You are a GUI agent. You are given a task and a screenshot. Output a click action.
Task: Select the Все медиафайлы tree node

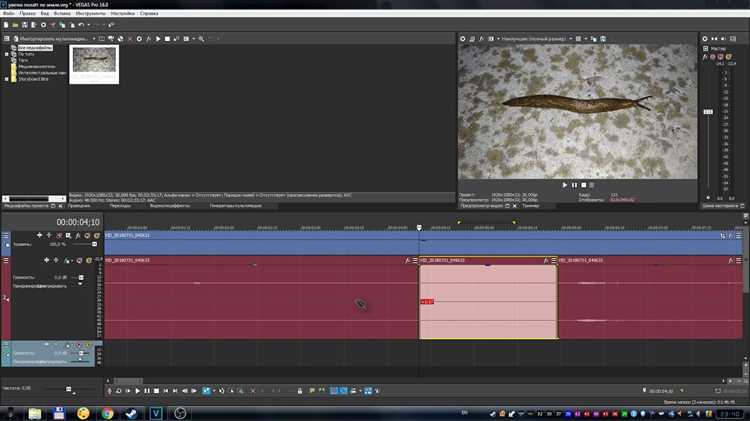pos(35,48)
